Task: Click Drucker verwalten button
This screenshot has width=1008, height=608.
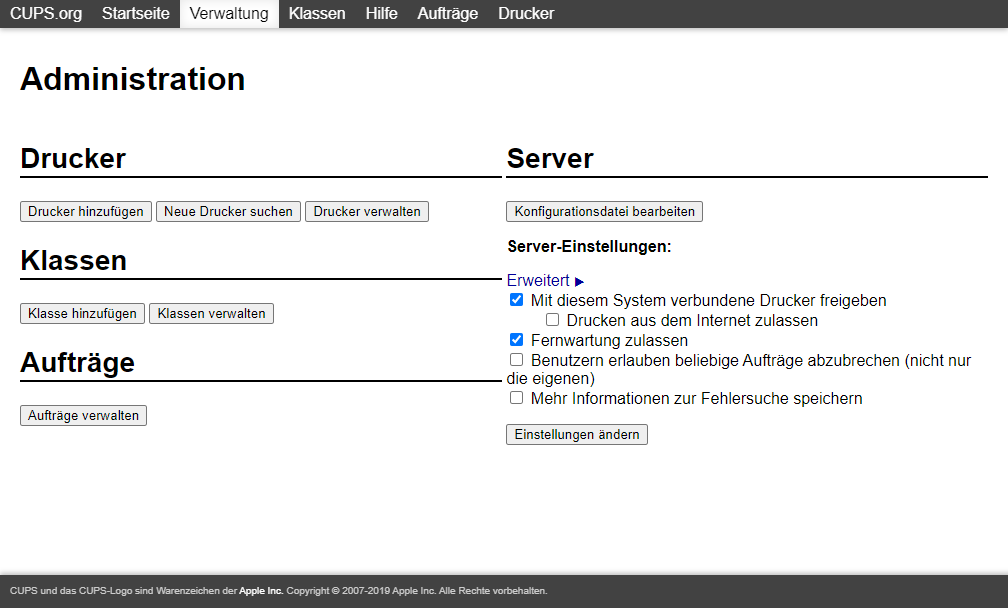Action: (367, 211)
